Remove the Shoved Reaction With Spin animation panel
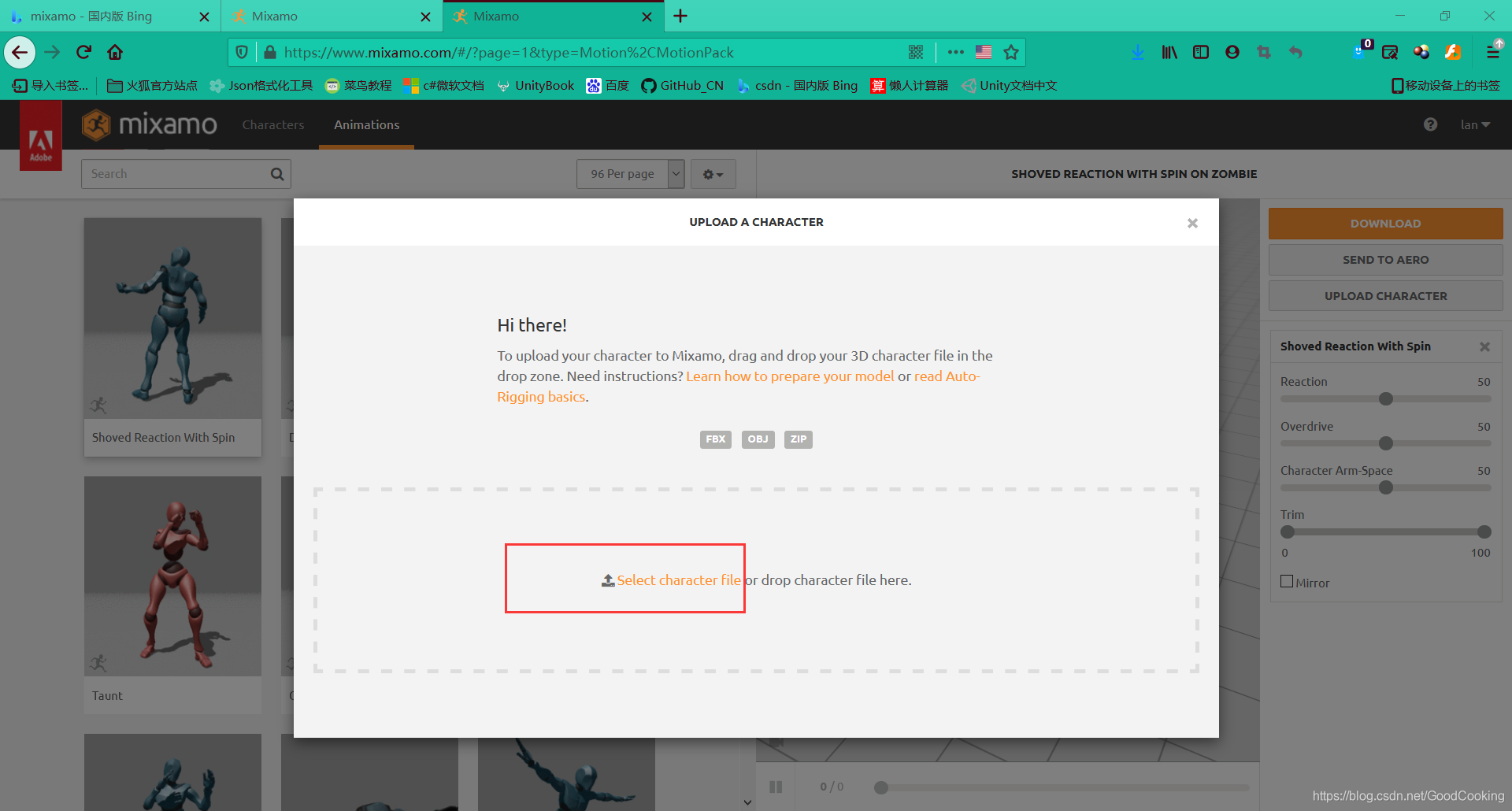 click(1484, 346)
